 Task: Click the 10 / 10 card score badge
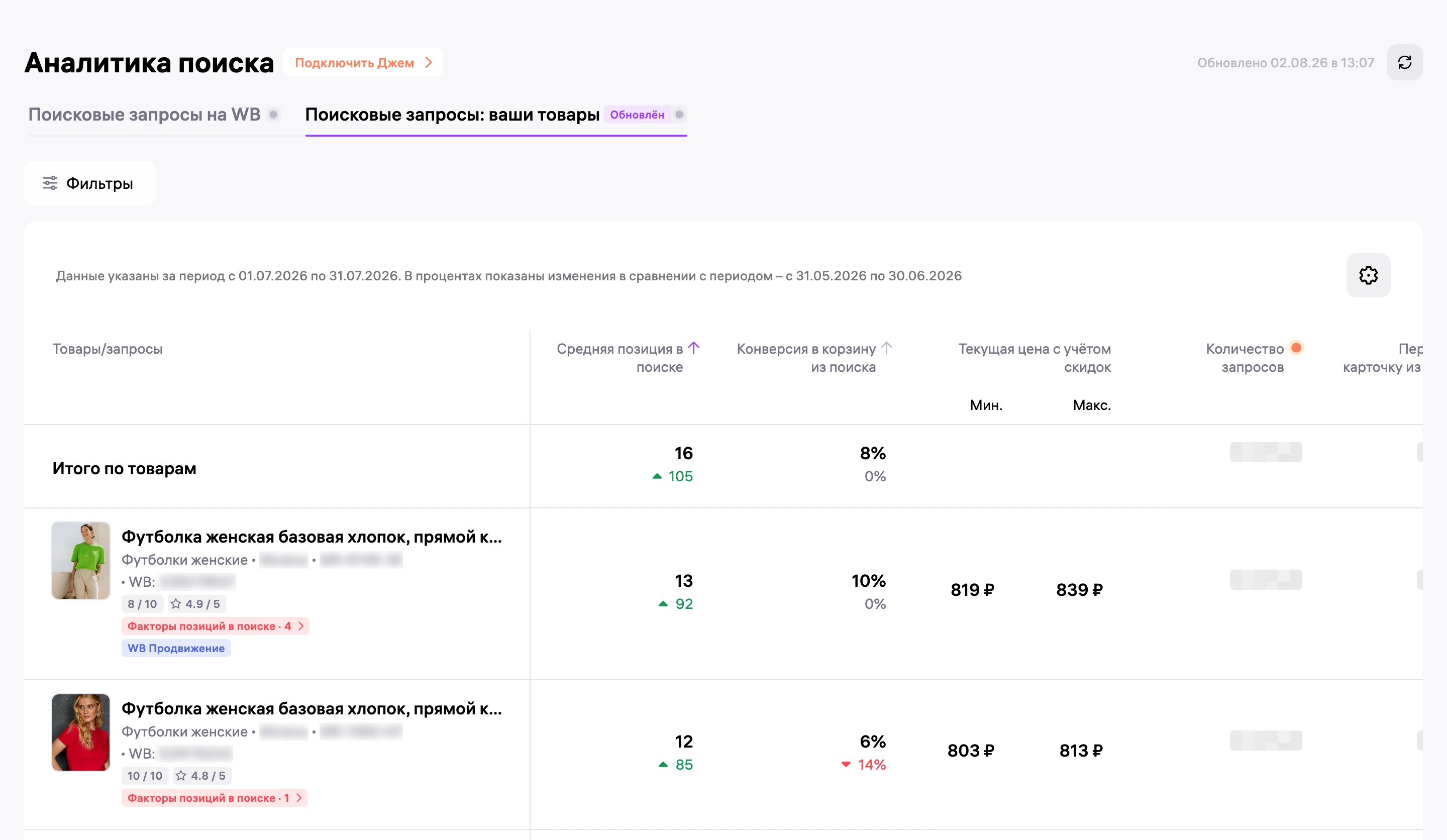[145, 775]
